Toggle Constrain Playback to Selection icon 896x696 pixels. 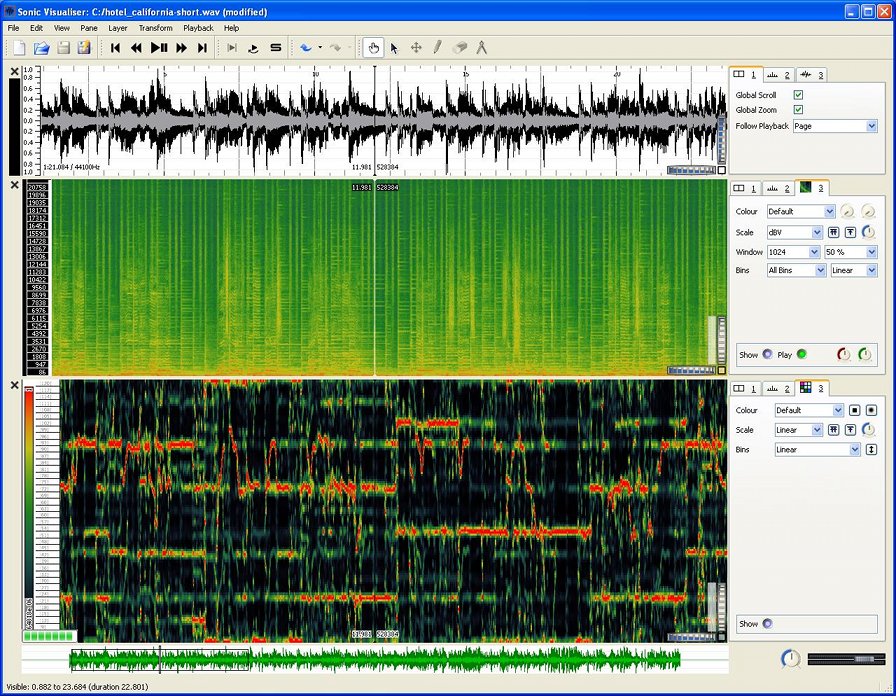pos(232,48)
